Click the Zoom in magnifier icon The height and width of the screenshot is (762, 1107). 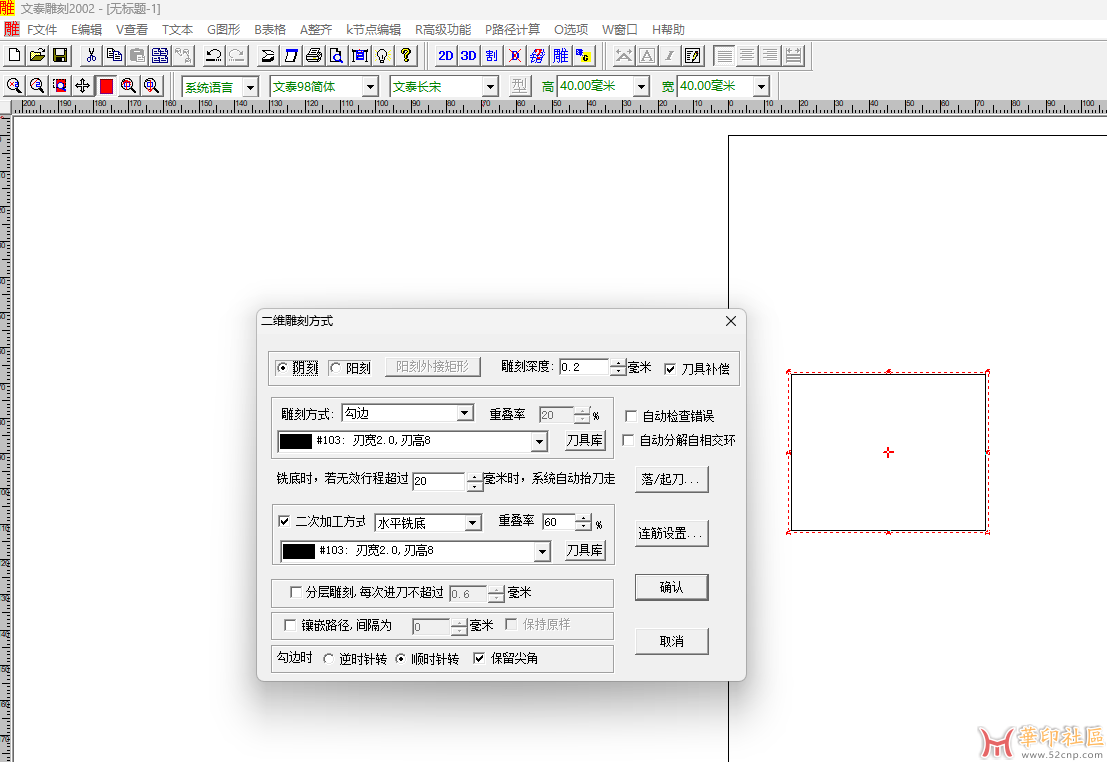(14, 86)
